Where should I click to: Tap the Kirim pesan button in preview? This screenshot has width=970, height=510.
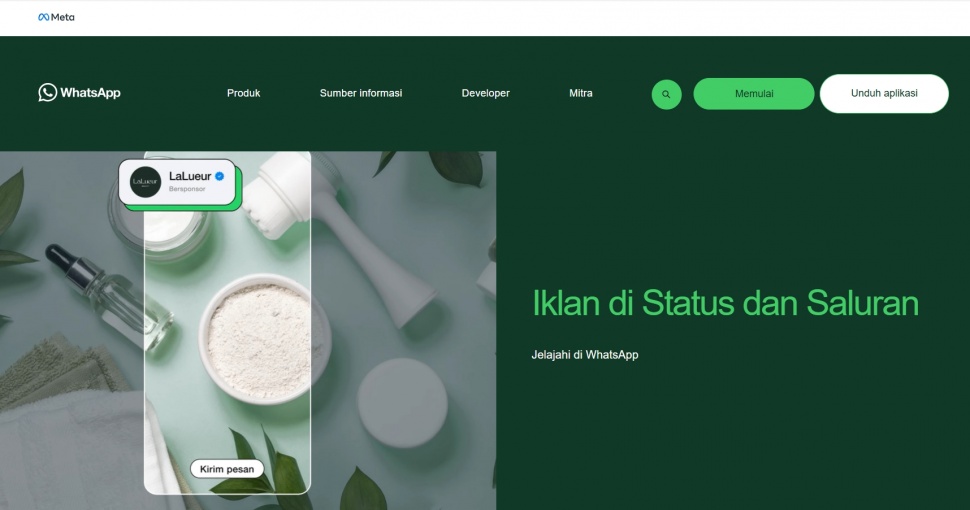pyautogui.click(x=226, y=469)
